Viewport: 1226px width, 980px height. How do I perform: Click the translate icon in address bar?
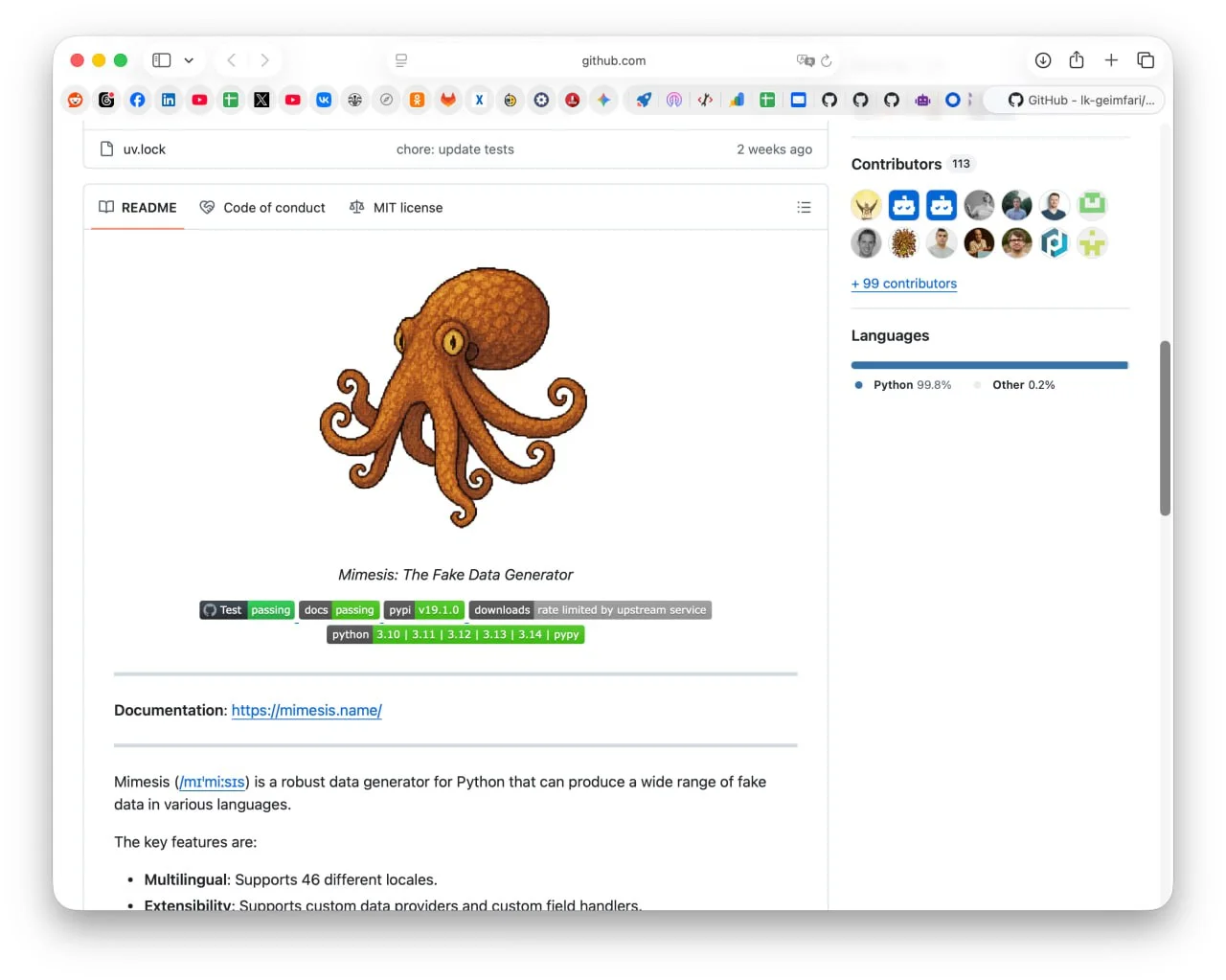805,60
